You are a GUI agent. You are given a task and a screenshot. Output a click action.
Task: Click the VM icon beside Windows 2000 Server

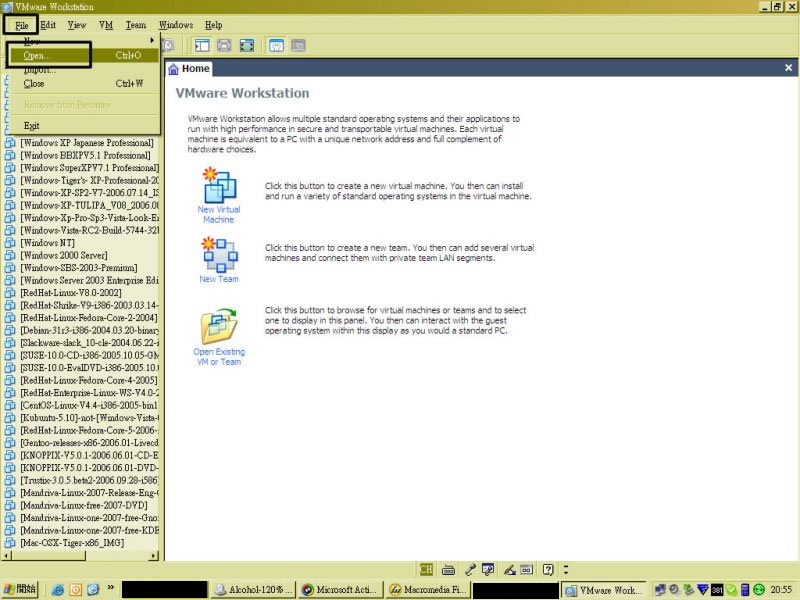click(10, 255)
